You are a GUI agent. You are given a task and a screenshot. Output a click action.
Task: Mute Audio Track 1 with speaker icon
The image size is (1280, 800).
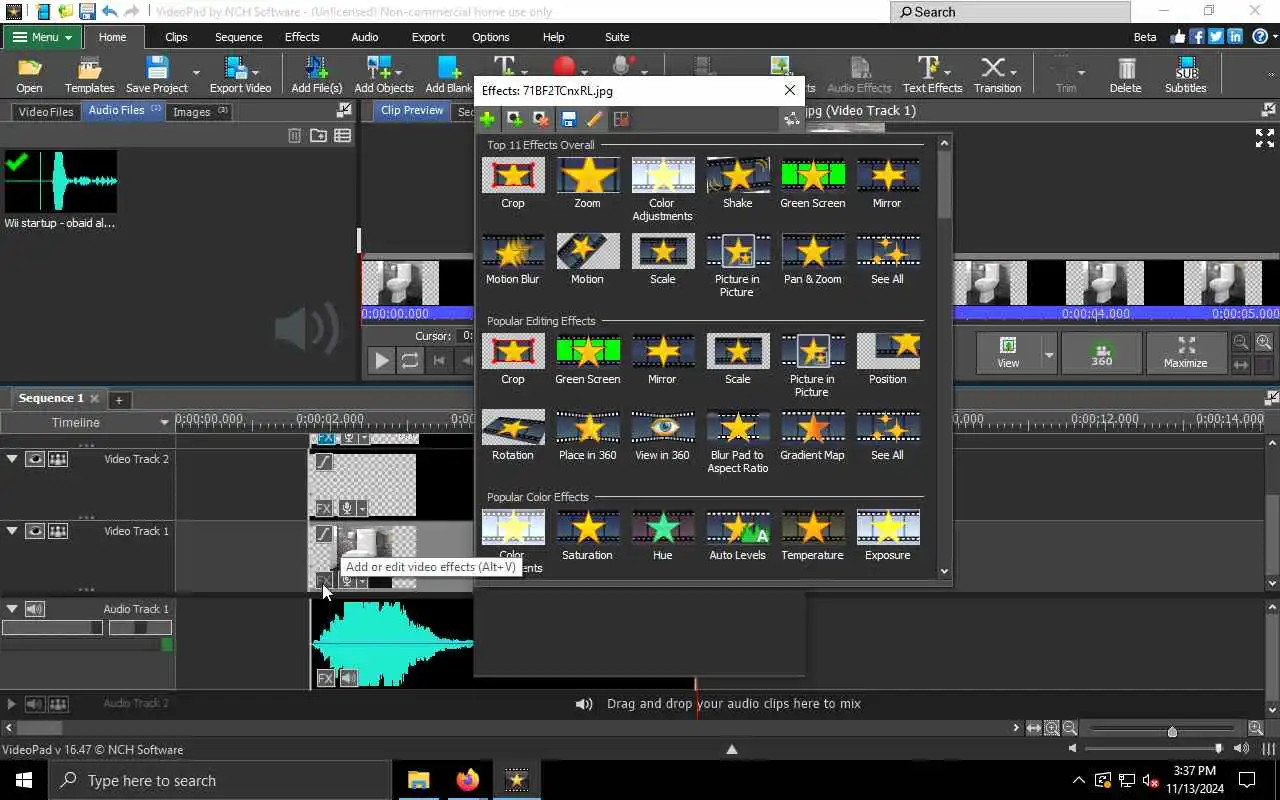coord(35,609)
